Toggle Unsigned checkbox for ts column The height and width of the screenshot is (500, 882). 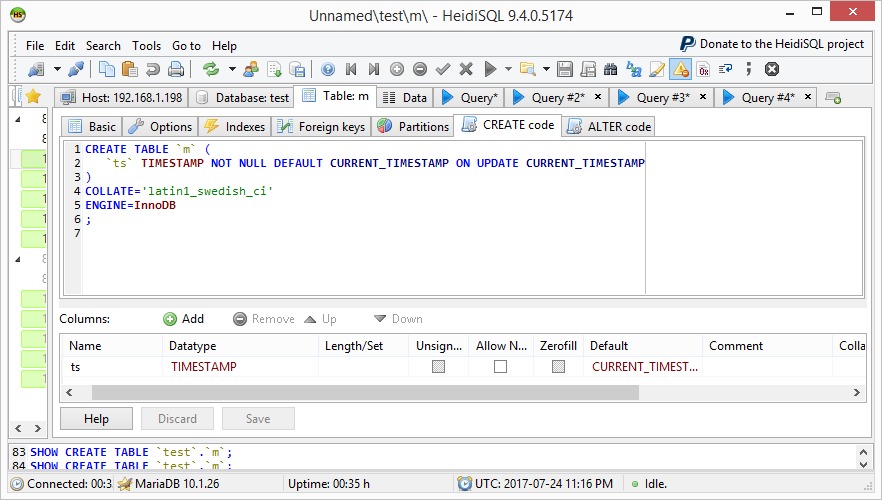click(x=438, y=367)
